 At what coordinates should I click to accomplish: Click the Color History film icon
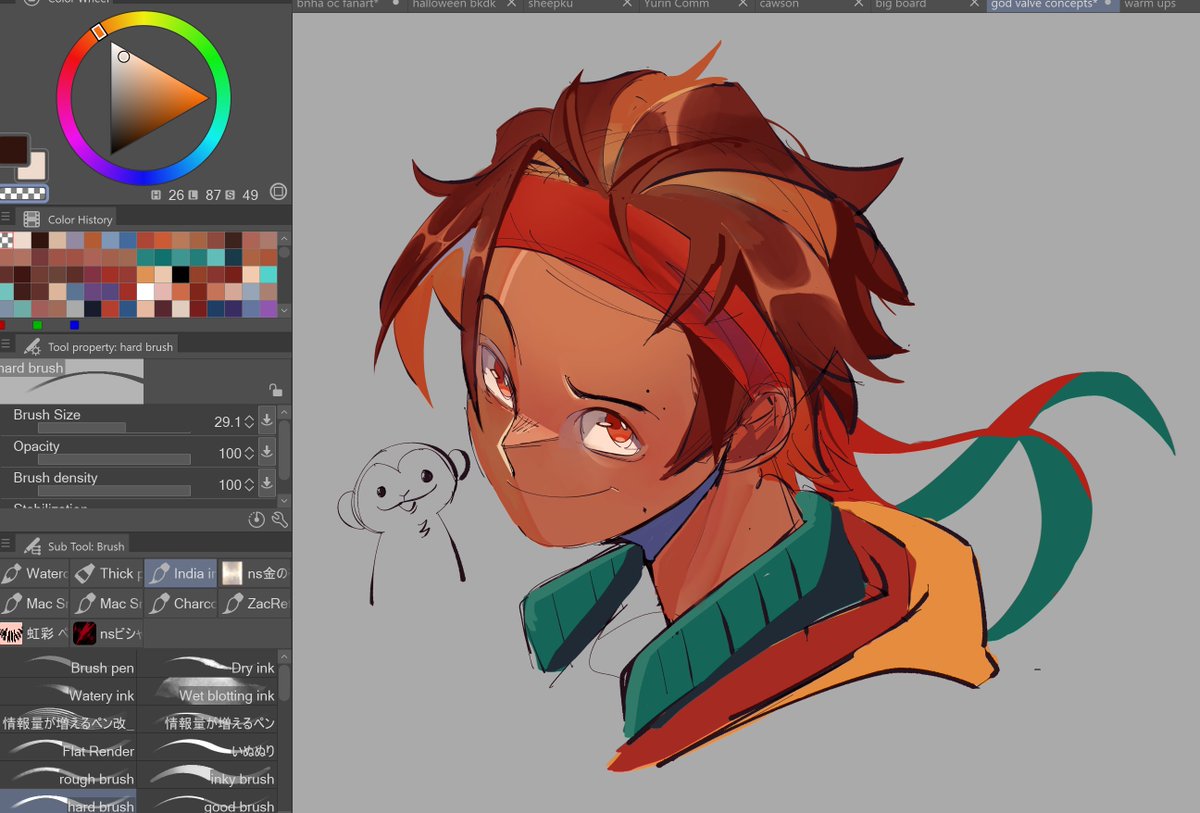[x=31, y=219]
